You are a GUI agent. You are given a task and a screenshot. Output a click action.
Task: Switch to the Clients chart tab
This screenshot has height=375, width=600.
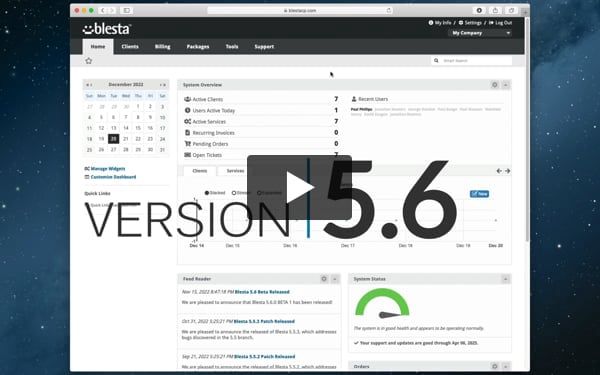tap(200, 171)
